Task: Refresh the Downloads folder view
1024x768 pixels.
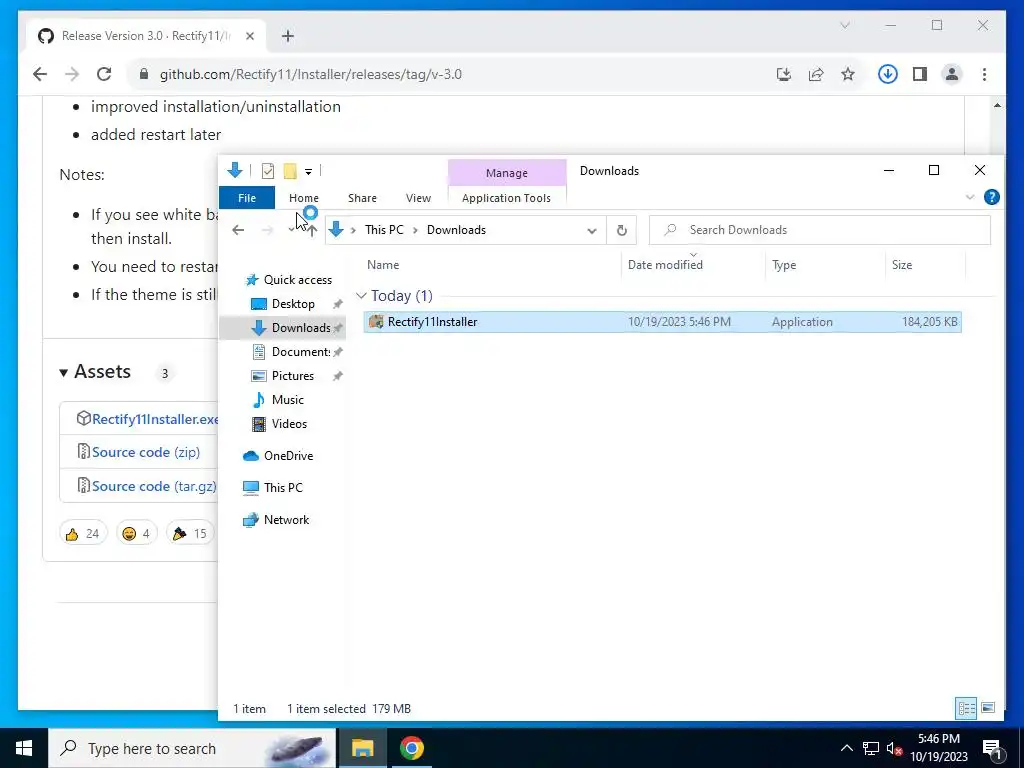Action: tap(622, 230)
